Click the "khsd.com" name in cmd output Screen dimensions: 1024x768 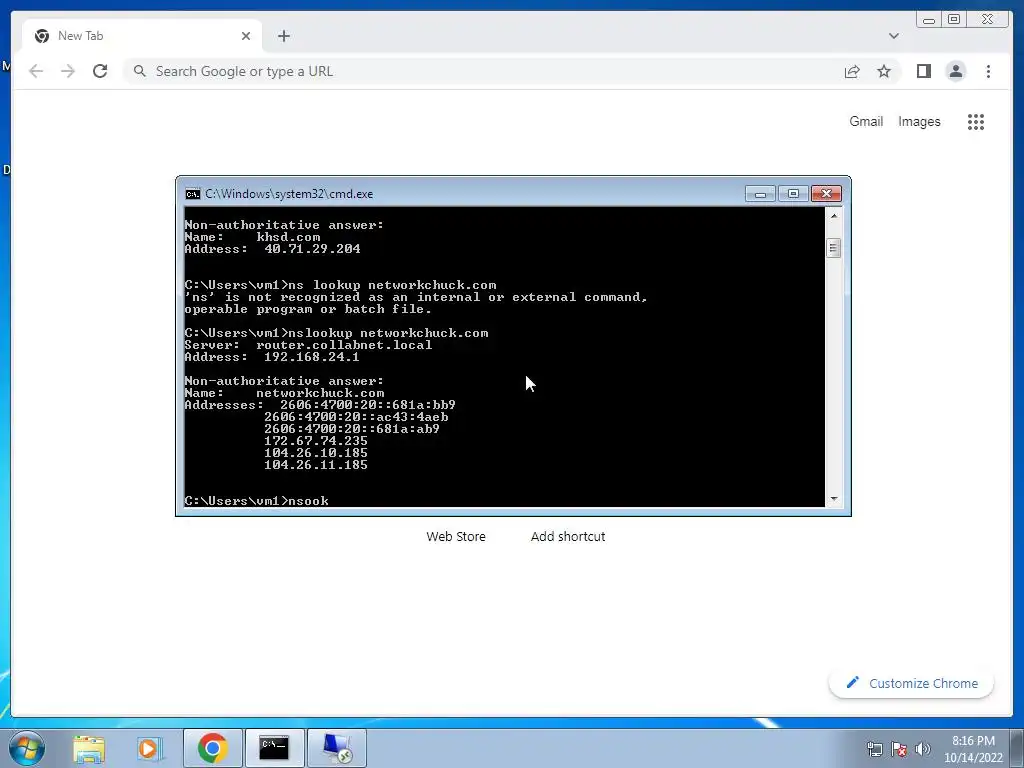pyautogui.click(x=288, y=237)
